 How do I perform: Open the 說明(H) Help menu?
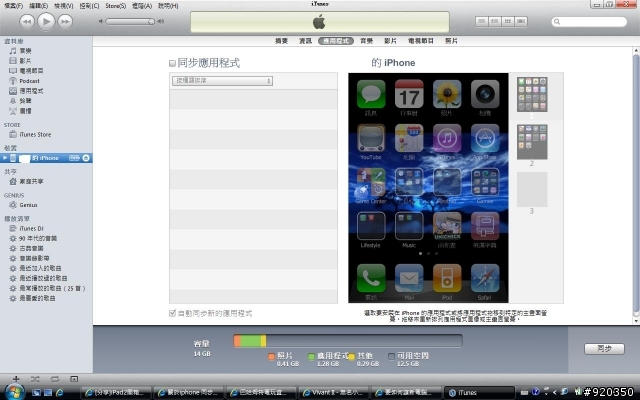pos(168,6)
